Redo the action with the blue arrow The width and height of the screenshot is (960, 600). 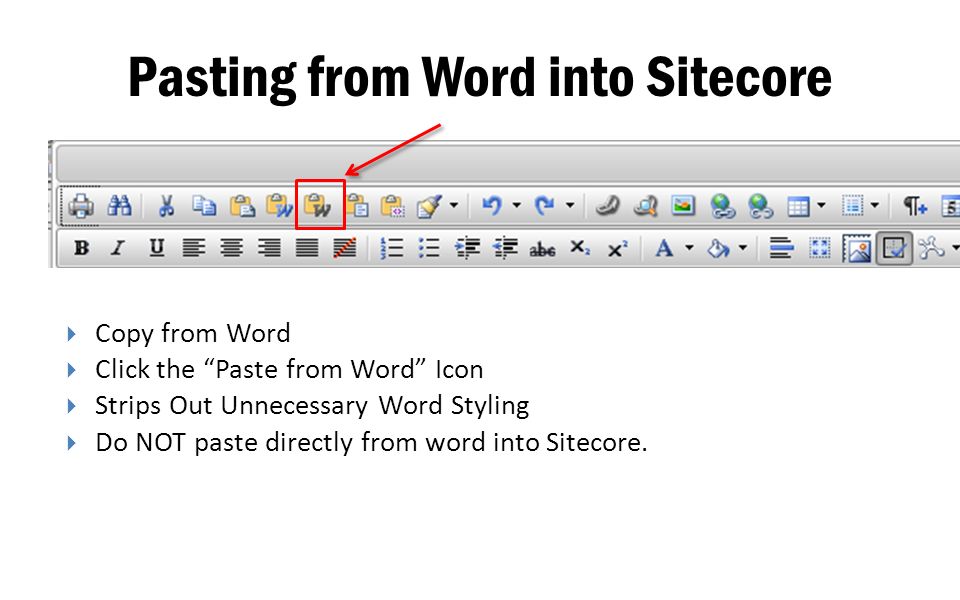click(x=544, y=205)
